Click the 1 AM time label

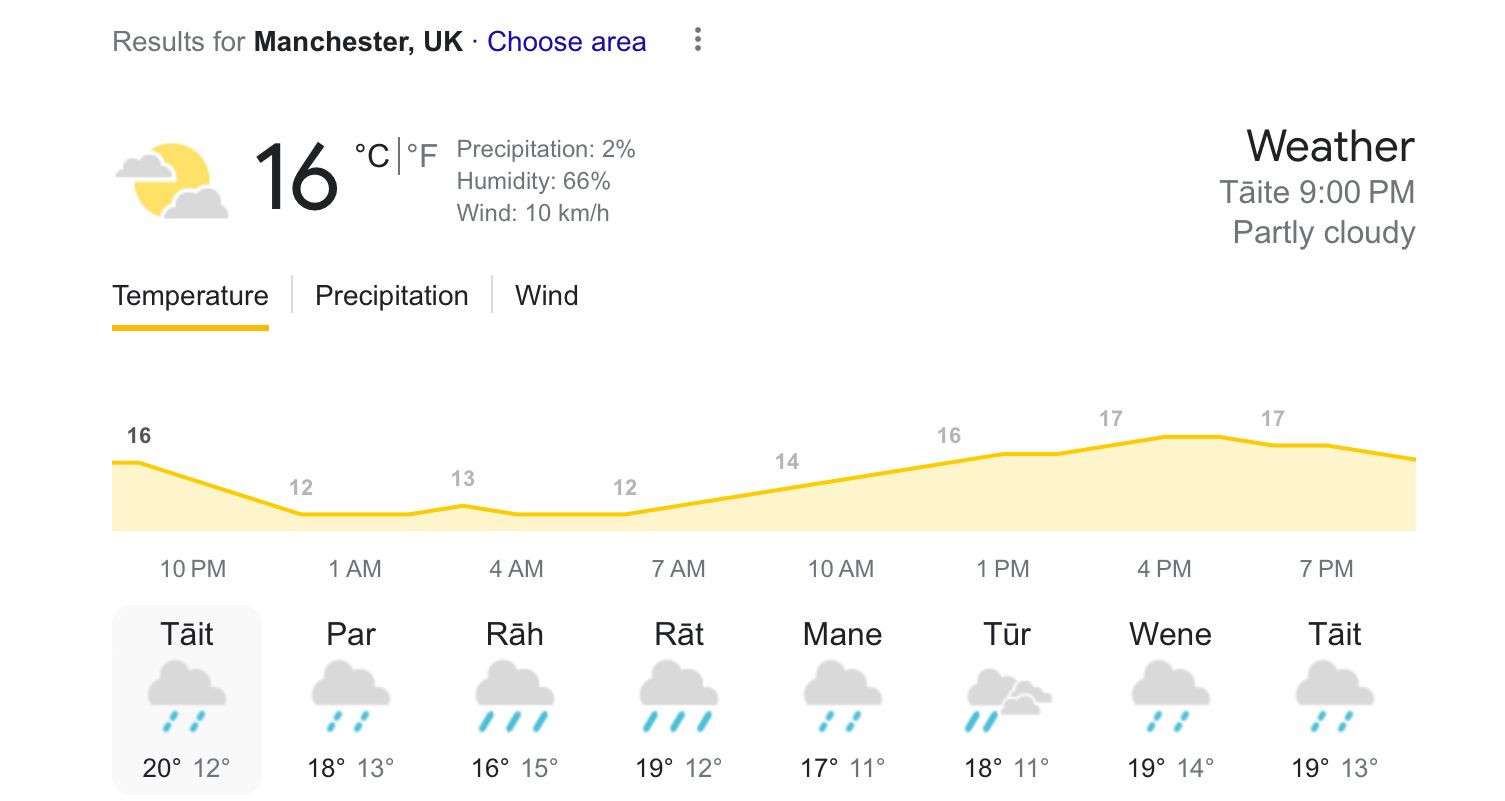pyautogui.click(x=355, y=569)
